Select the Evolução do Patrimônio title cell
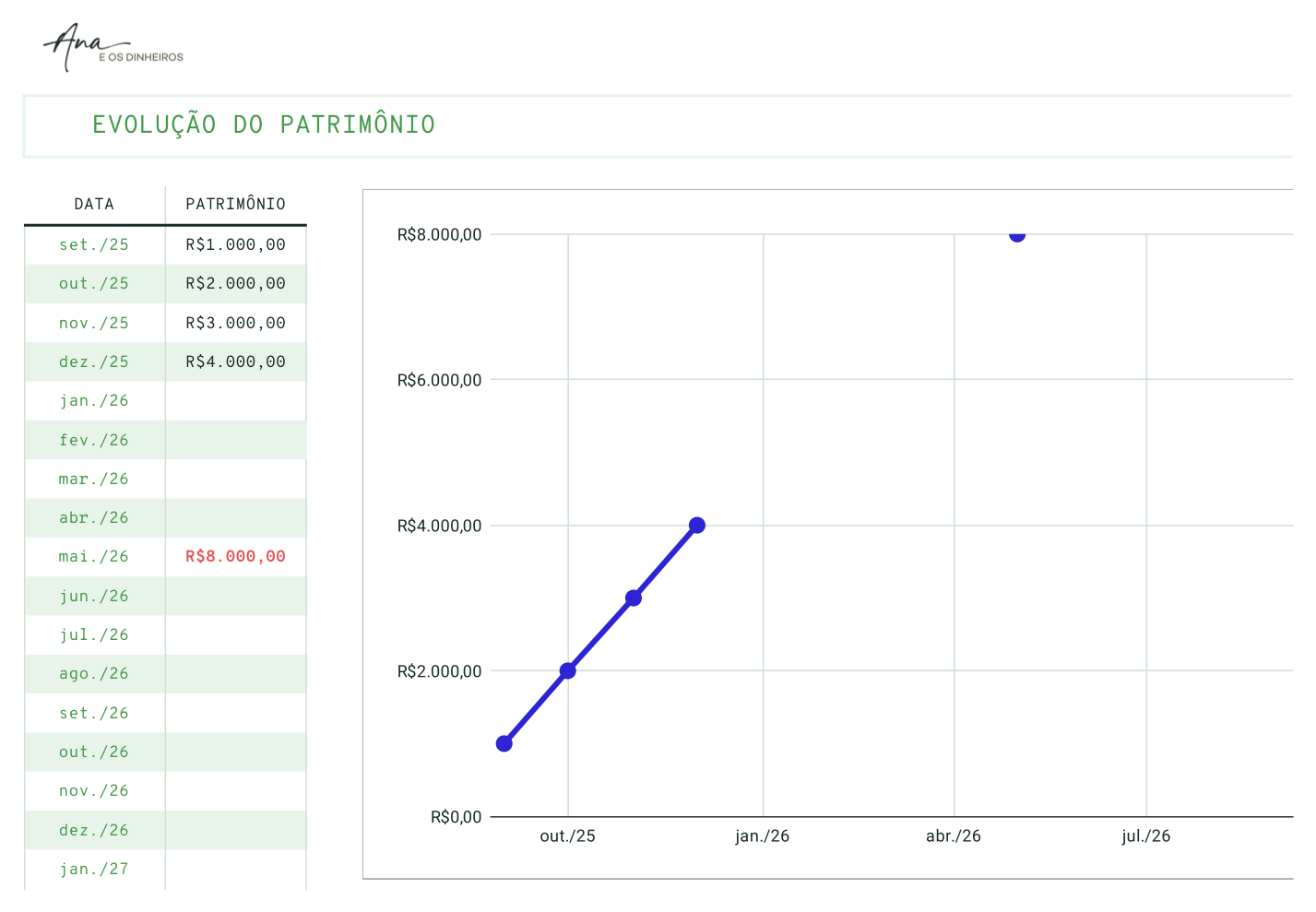Image resolution: width=1316 pixels, height=912 pixels. point(658,125)
